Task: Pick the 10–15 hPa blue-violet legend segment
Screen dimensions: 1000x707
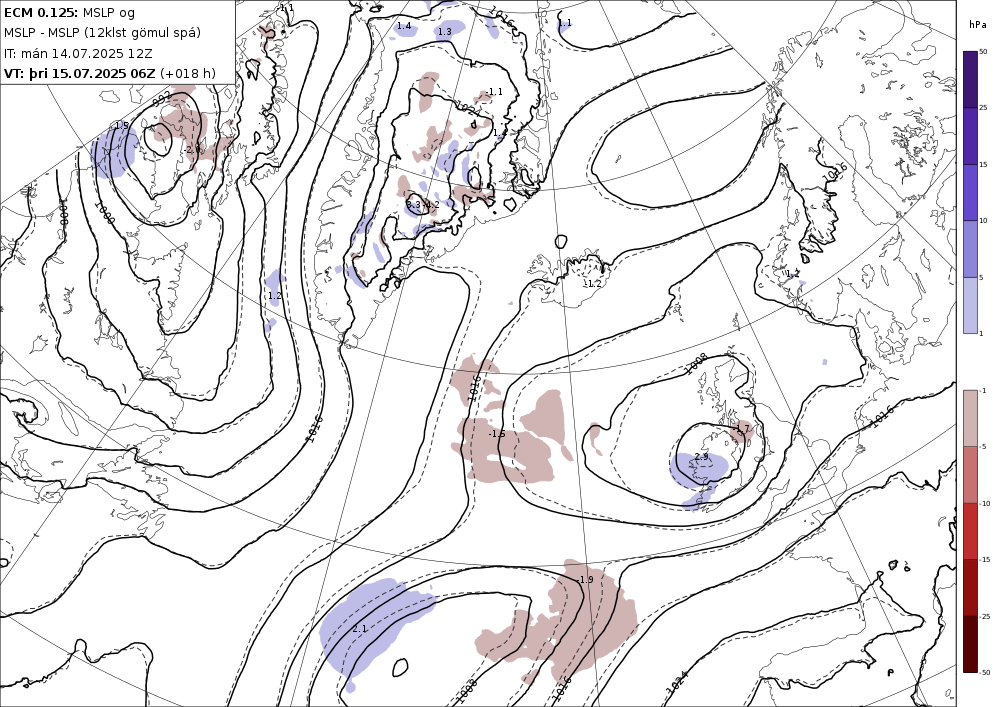Action: [x=970, y=193]
